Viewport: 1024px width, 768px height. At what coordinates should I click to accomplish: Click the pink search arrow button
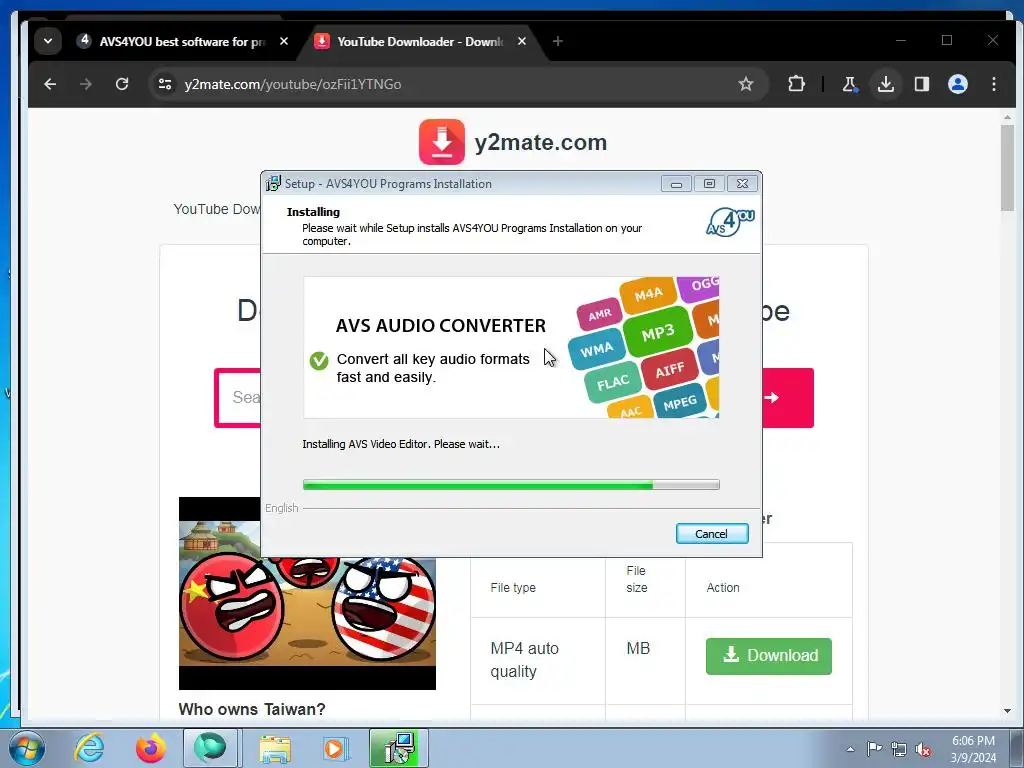(788, 398)
